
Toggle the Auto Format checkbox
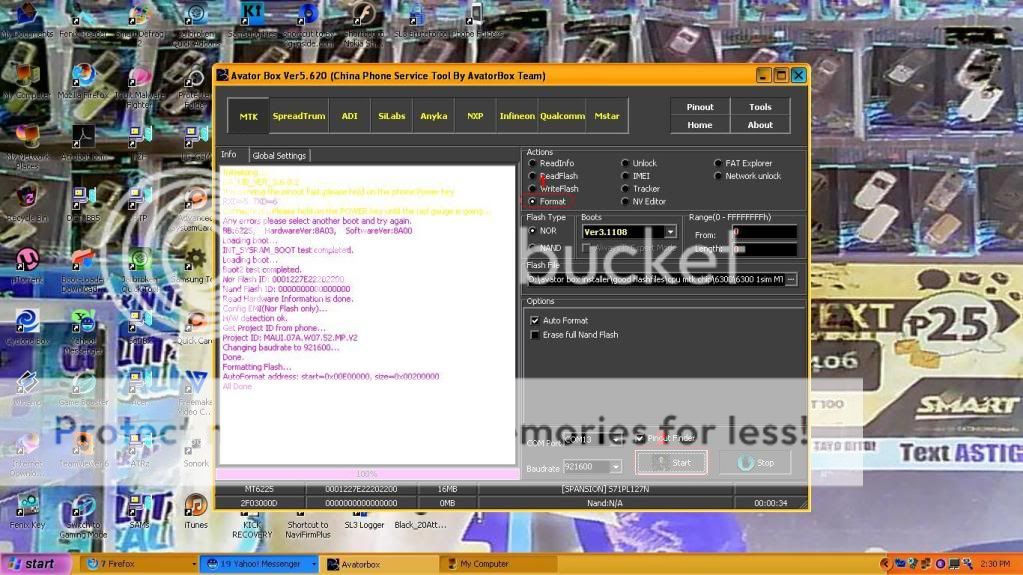click(x=535, y=321)
